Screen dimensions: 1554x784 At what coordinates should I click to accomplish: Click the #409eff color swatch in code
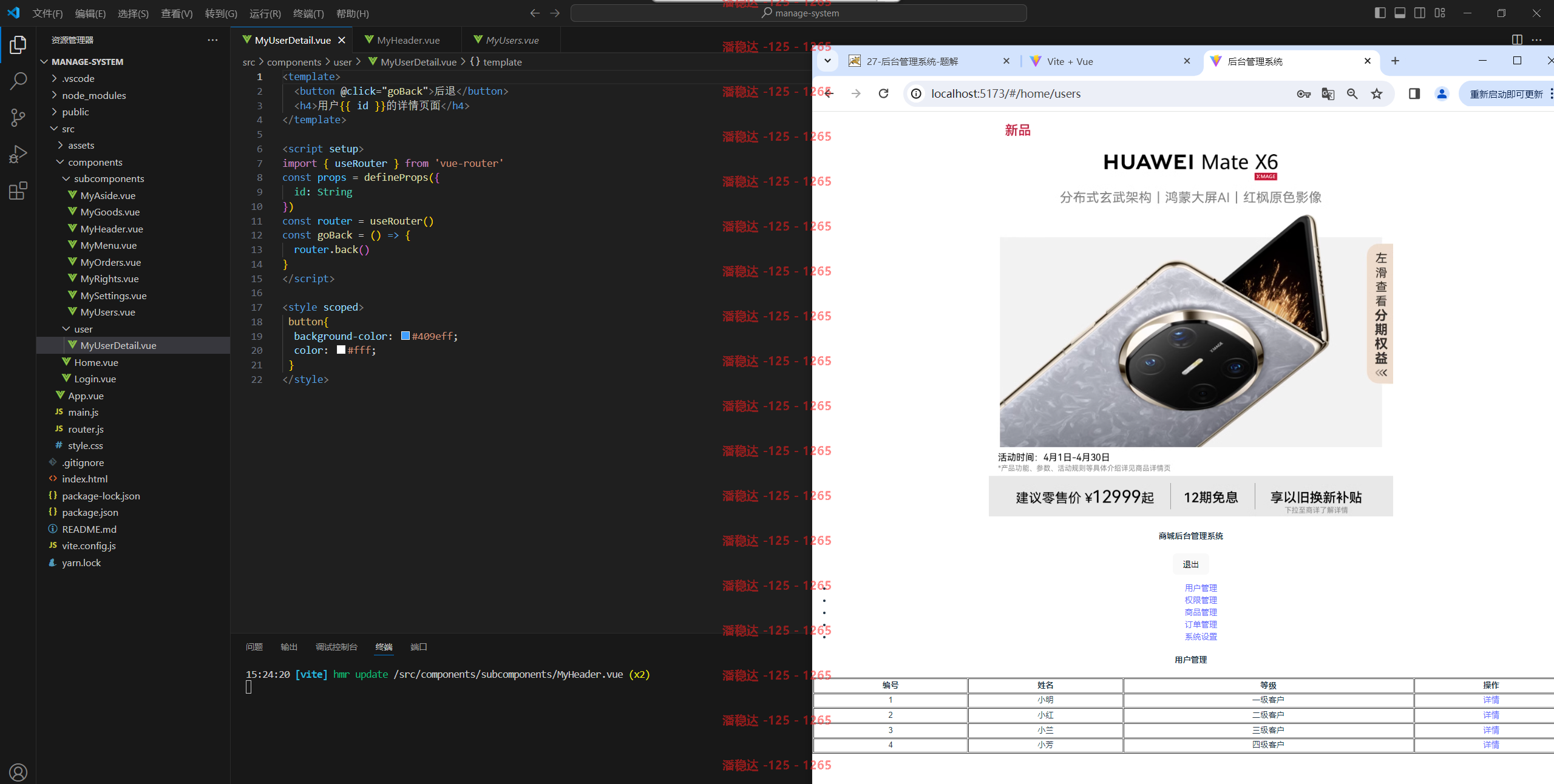tap(405, 336)
